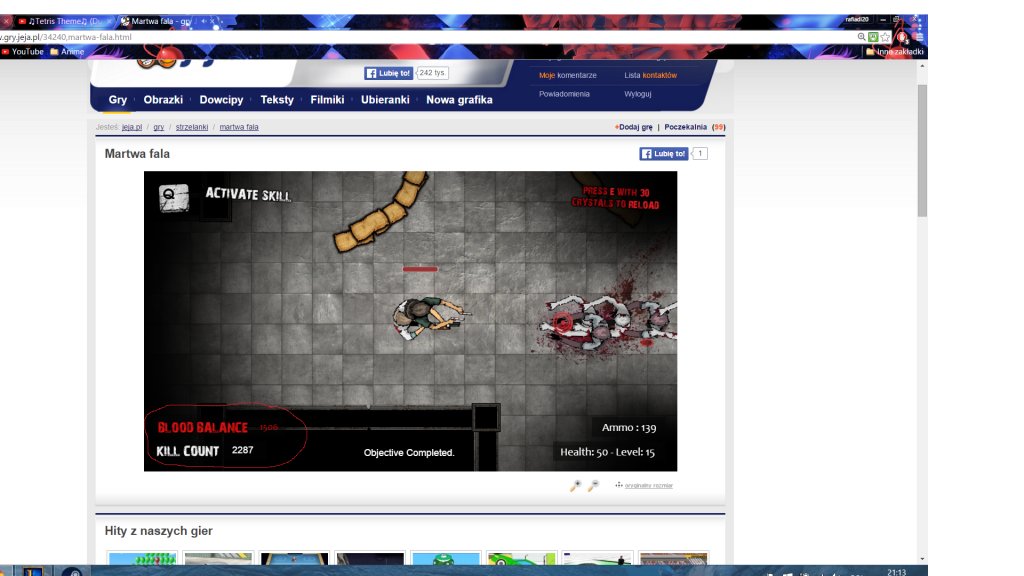
Task: Click the martwa fala breadcrumb link
Action: (x=239, y=127)
